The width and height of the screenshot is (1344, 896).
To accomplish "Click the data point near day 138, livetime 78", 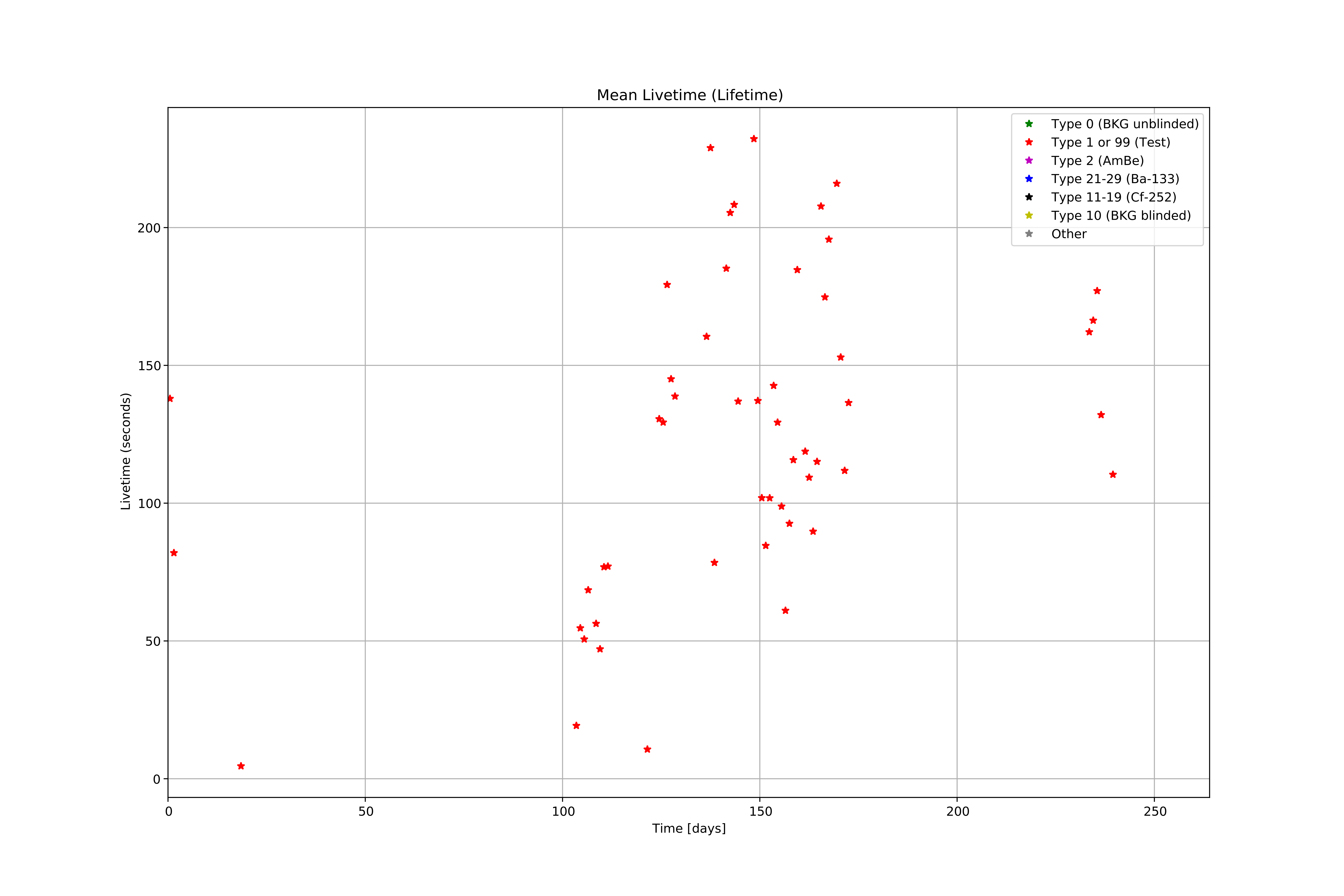I will (x=714, y=563).
